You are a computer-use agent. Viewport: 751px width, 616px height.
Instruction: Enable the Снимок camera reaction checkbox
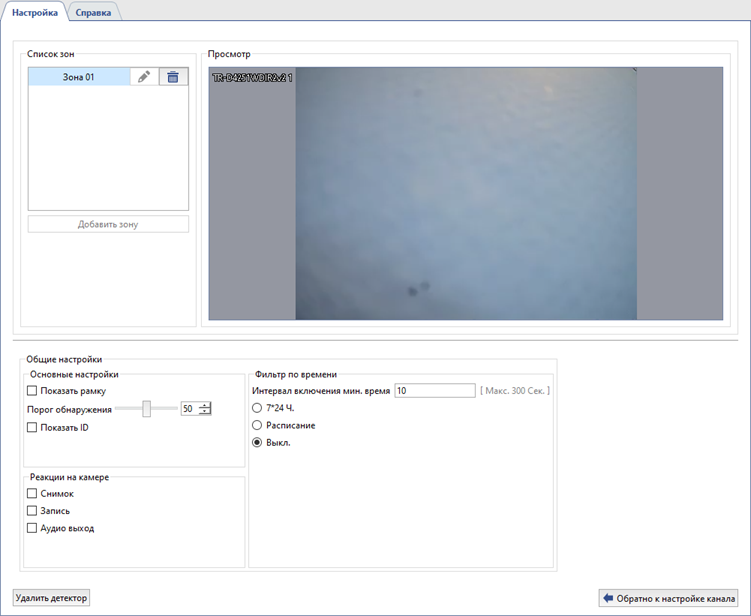33,494
